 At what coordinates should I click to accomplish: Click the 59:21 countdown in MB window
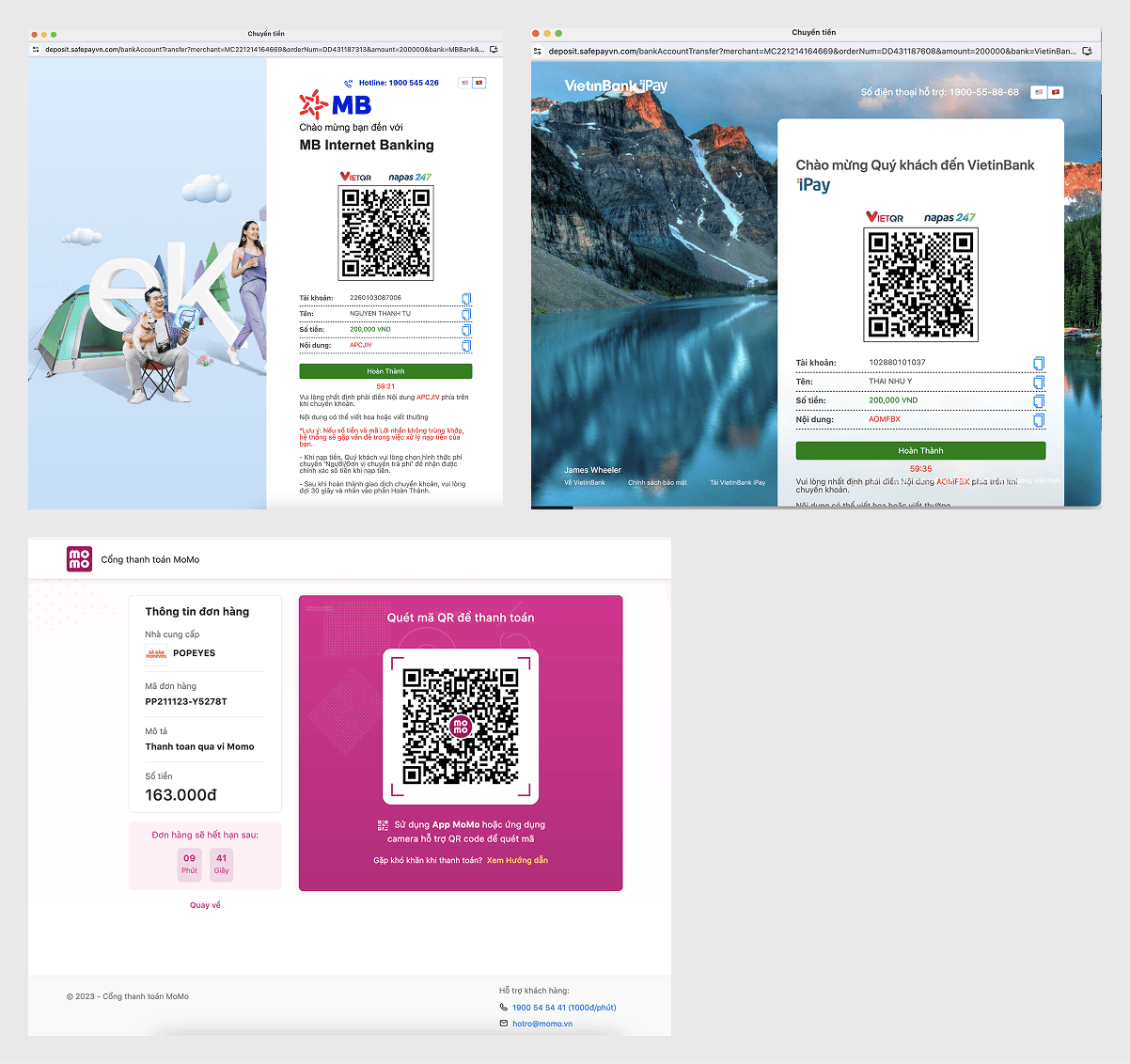tap(385, 386)
